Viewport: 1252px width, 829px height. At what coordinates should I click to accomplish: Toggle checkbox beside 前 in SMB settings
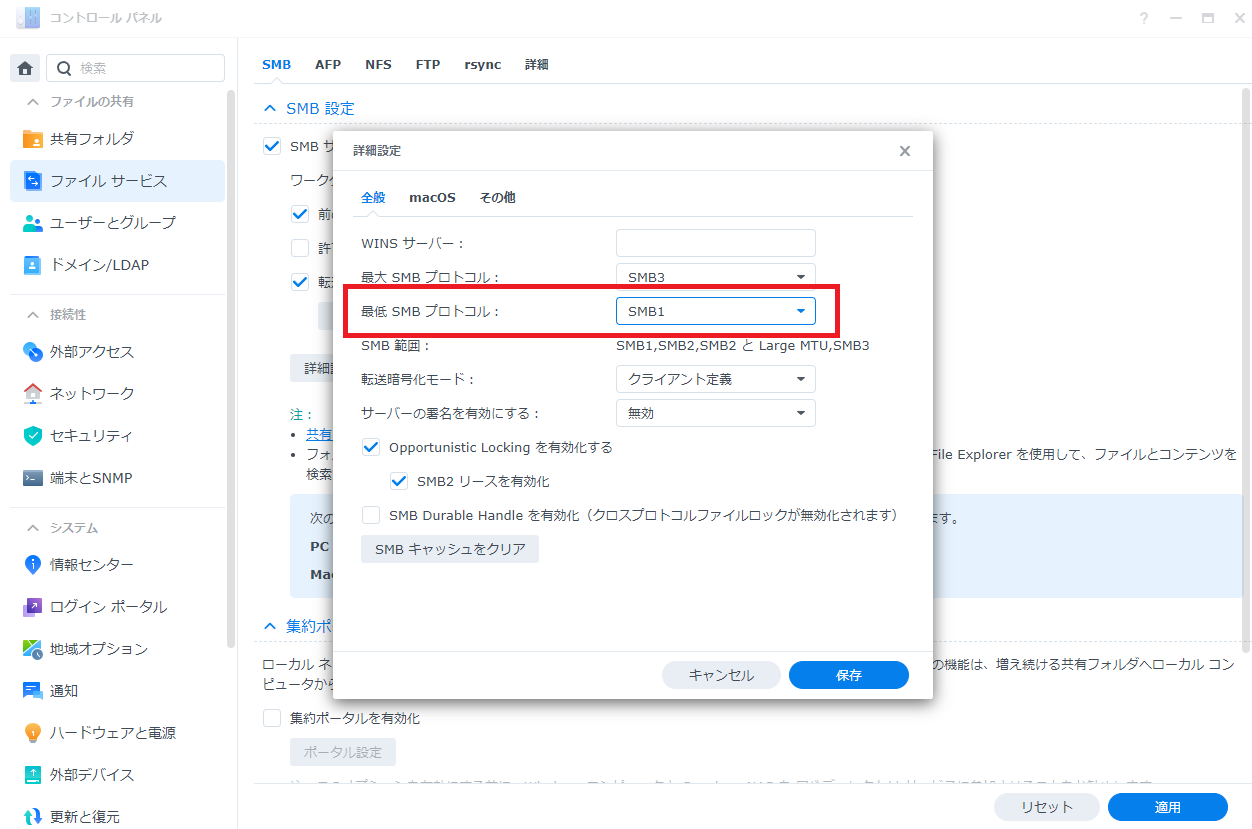click(300, 214)
